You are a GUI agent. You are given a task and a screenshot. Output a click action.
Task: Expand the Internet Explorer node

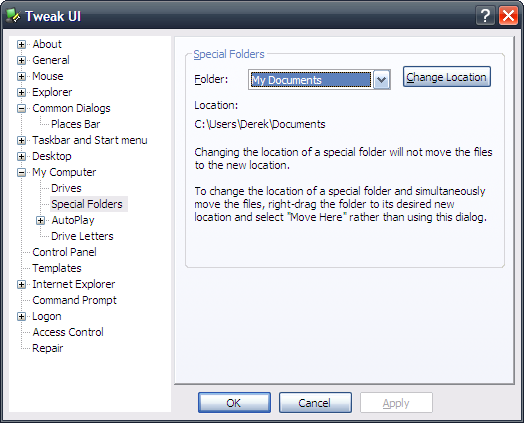[21, 285]
